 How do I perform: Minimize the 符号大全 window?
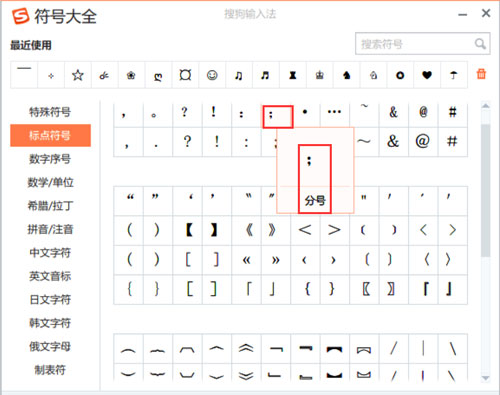pos(462,15)
